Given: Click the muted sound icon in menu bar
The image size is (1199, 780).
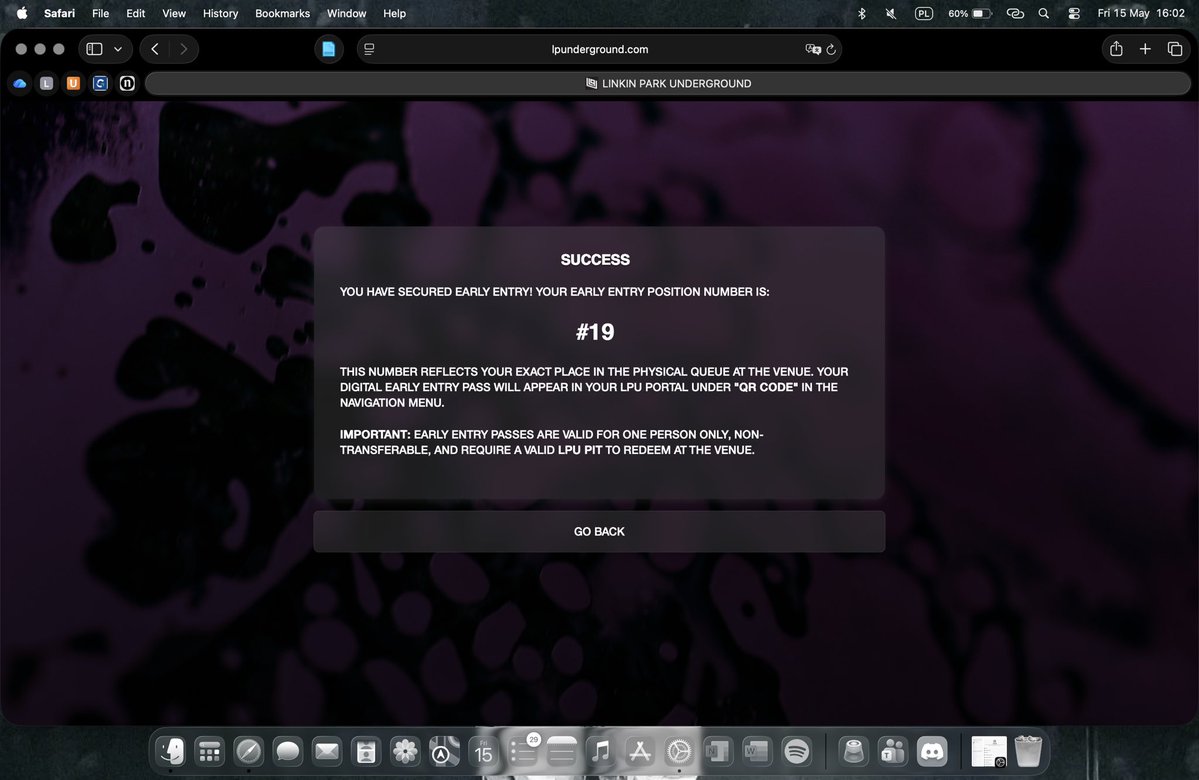Looking at the screenshot, I should tap(891, 13).
